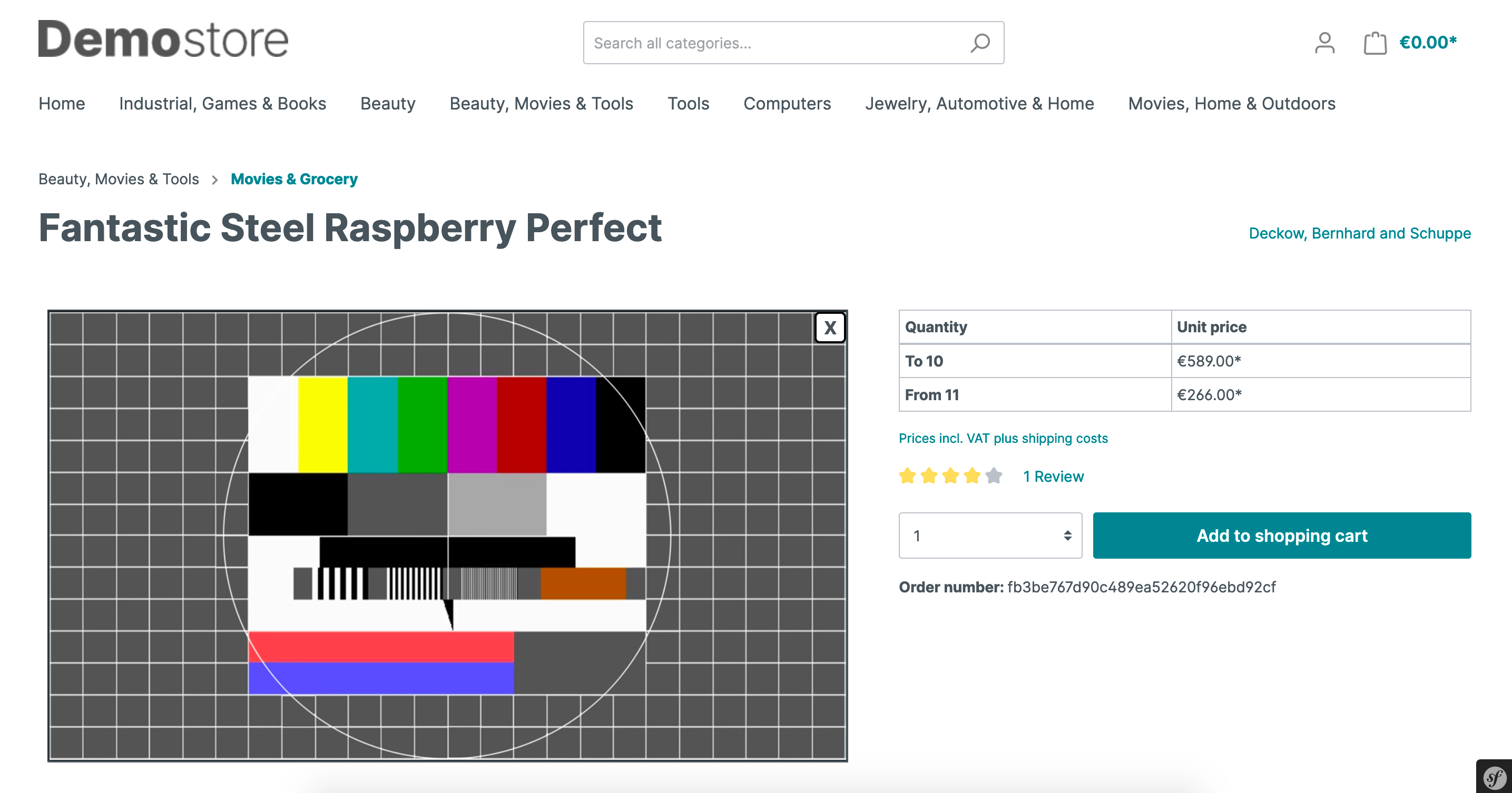Click the €266.00* unit price cell

pyautogui.click(x=1321, y=395)
